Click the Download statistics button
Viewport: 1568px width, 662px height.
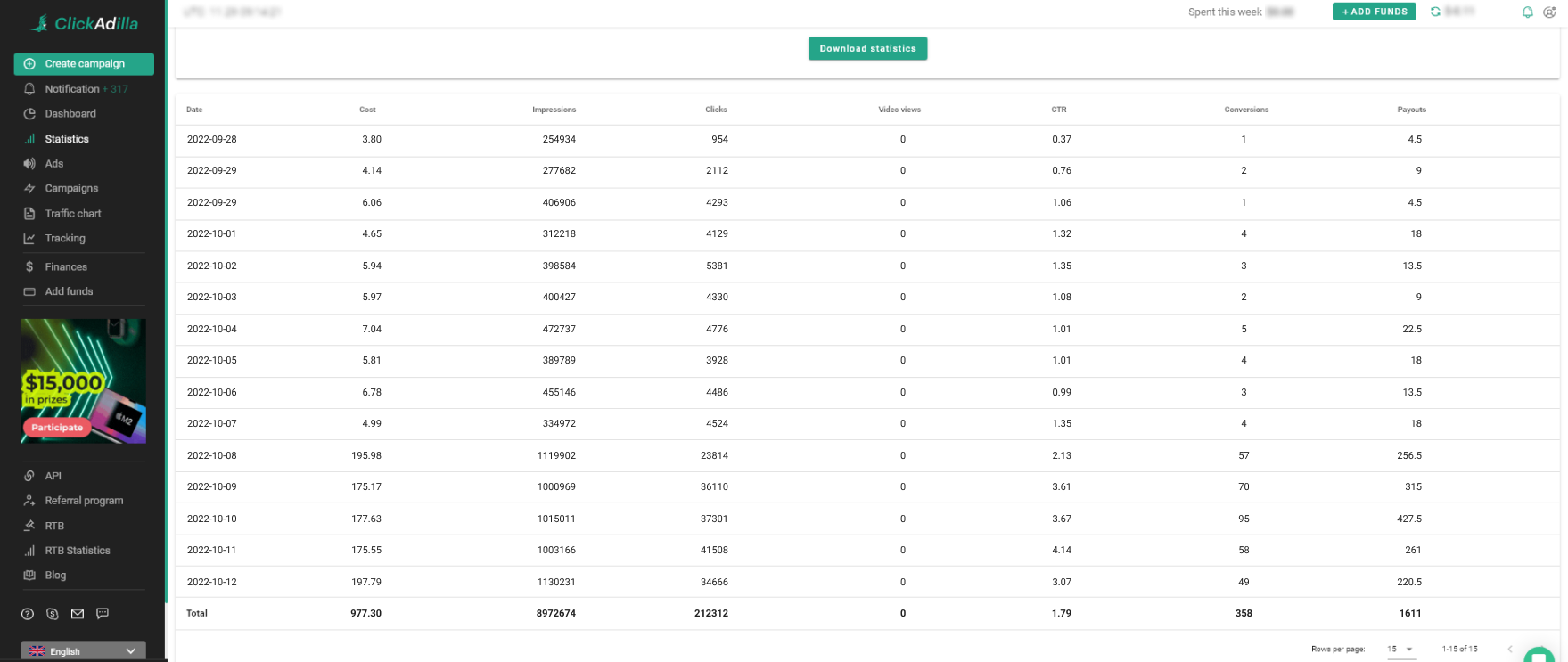coord(867,49)
